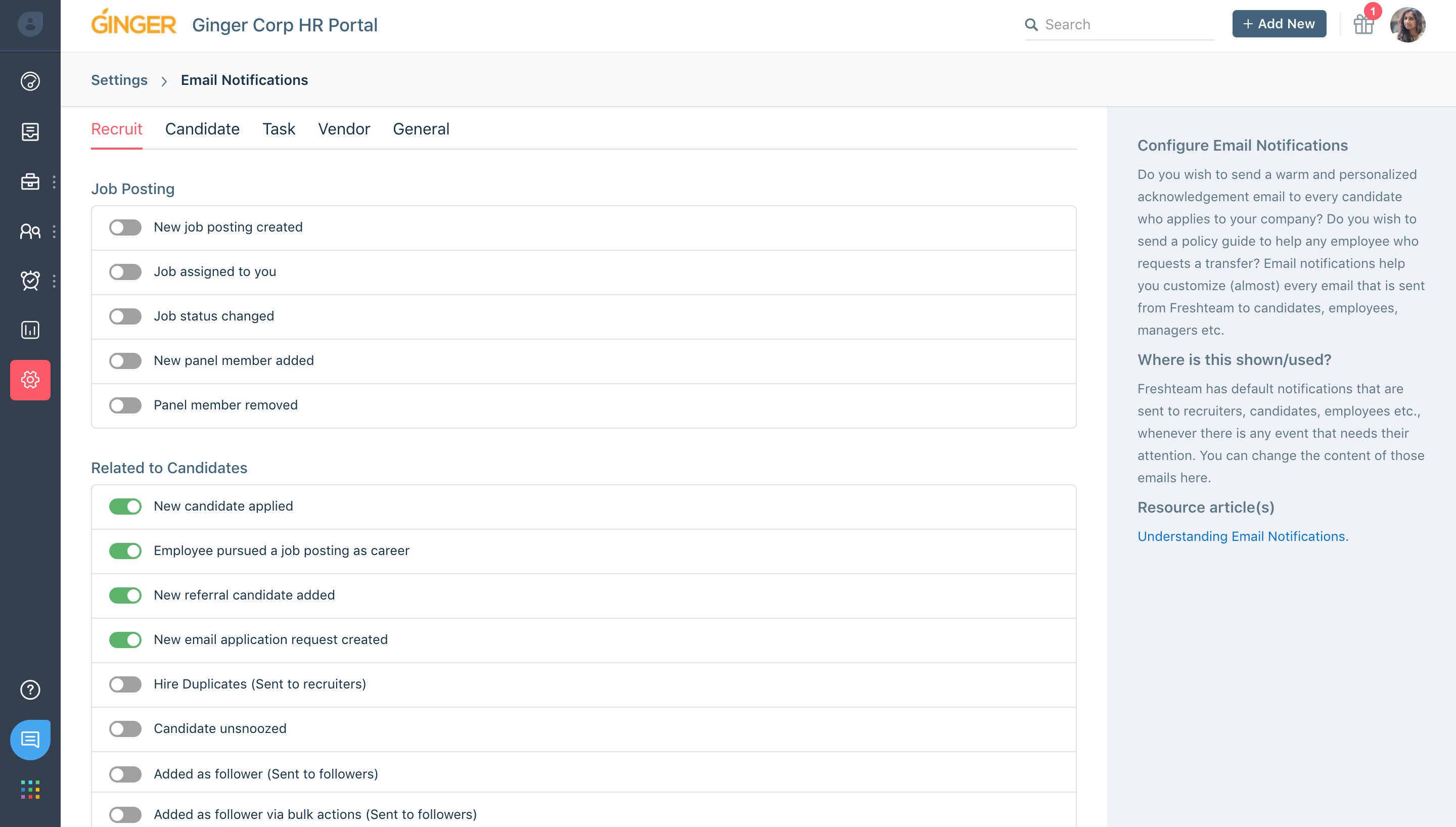Switch to the General tab
Image resolution: width=1456 pixels, height=827 pixels.
click(421, 129)
